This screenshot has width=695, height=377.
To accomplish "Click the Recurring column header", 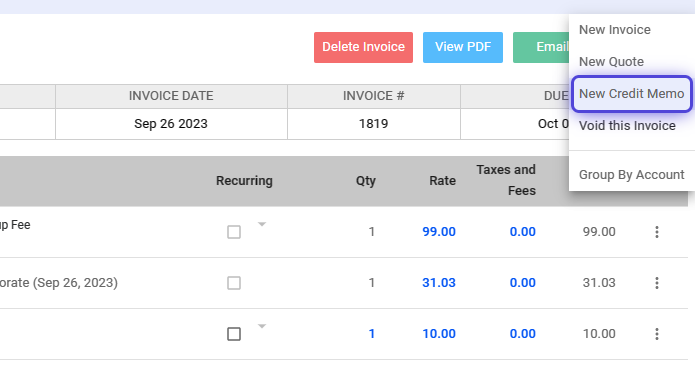I will (x=244, y=181).
